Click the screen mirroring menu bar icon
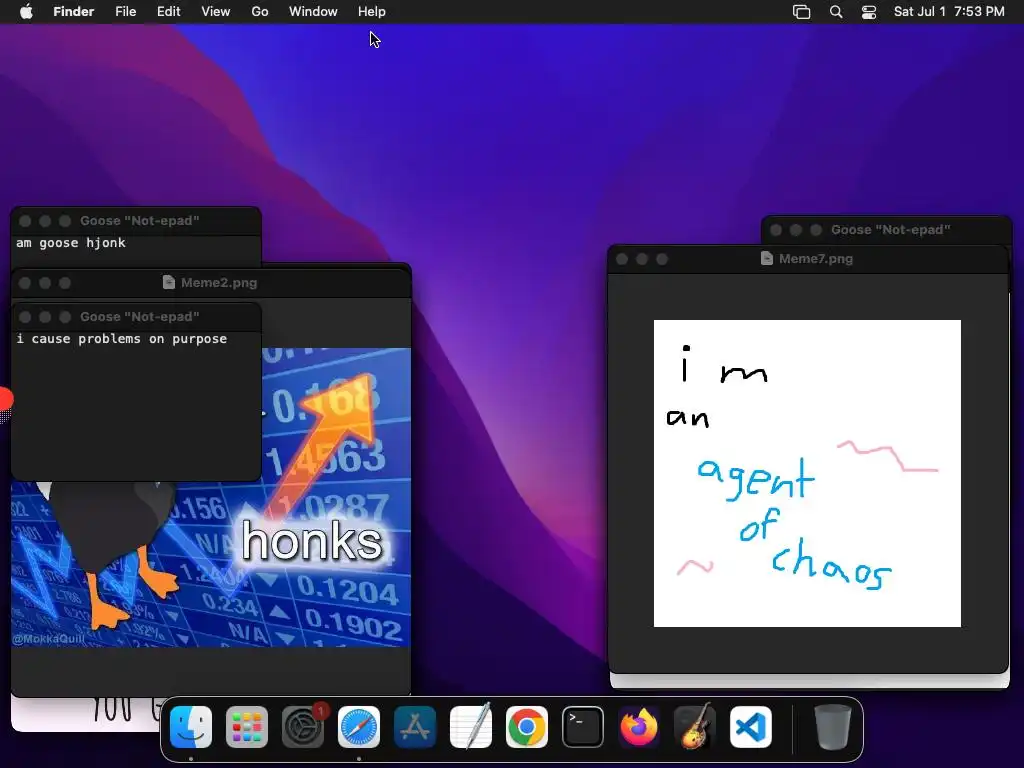This screenshot has height=768, width=1024. [801, 12]
